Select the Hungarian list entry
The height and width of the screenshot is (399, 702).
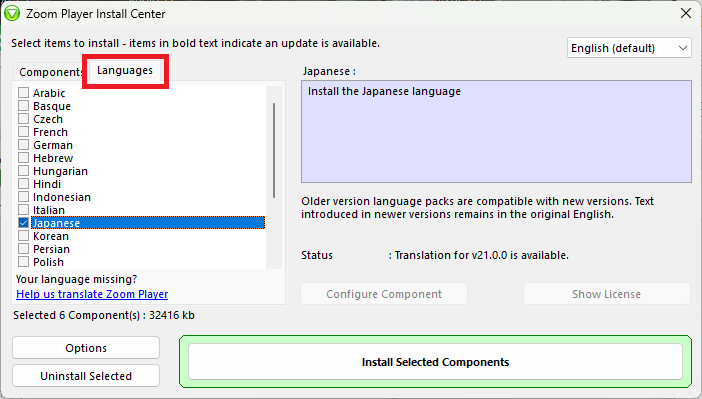[x=60, y=171]
